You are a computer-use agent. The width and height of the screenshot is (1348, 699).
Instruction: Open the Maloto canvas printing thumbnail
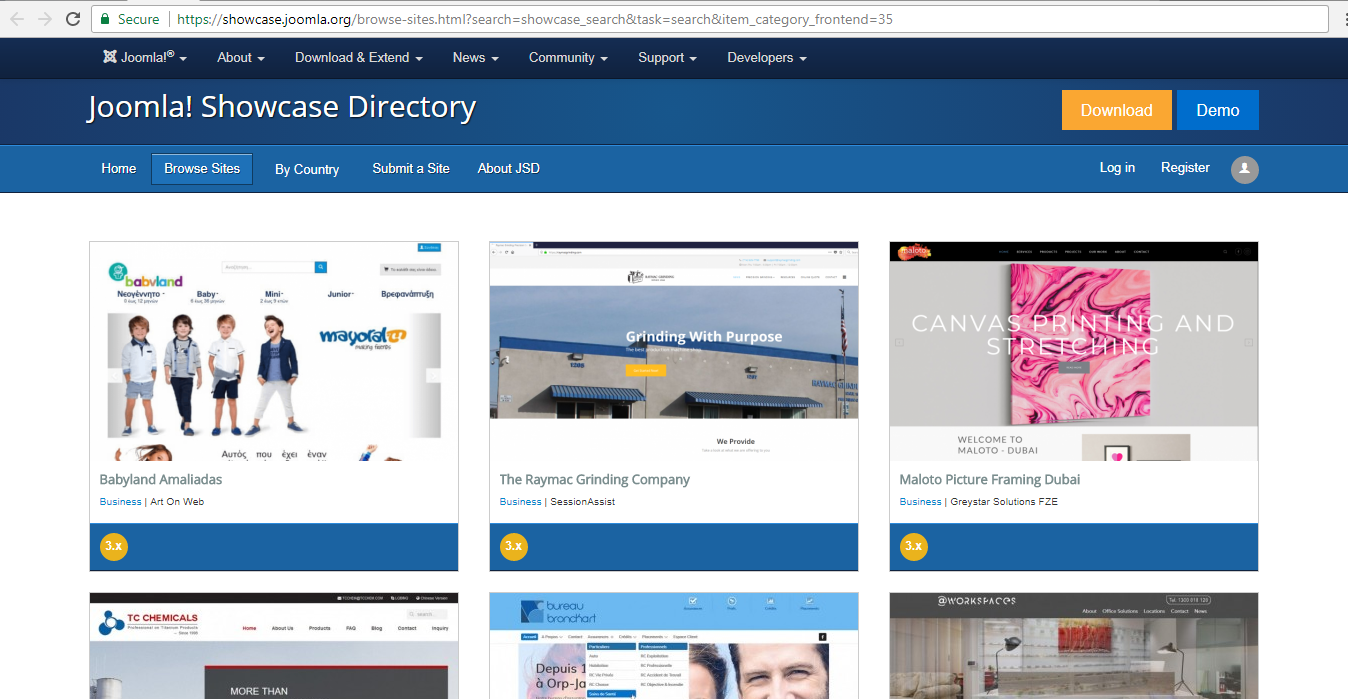[1074, 351]
